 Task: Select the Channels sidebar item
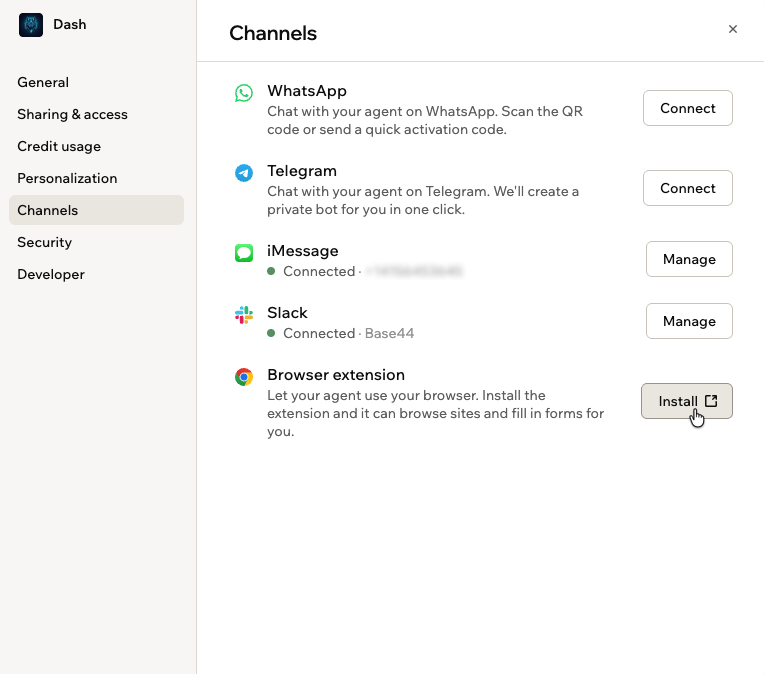pos(96,210)
